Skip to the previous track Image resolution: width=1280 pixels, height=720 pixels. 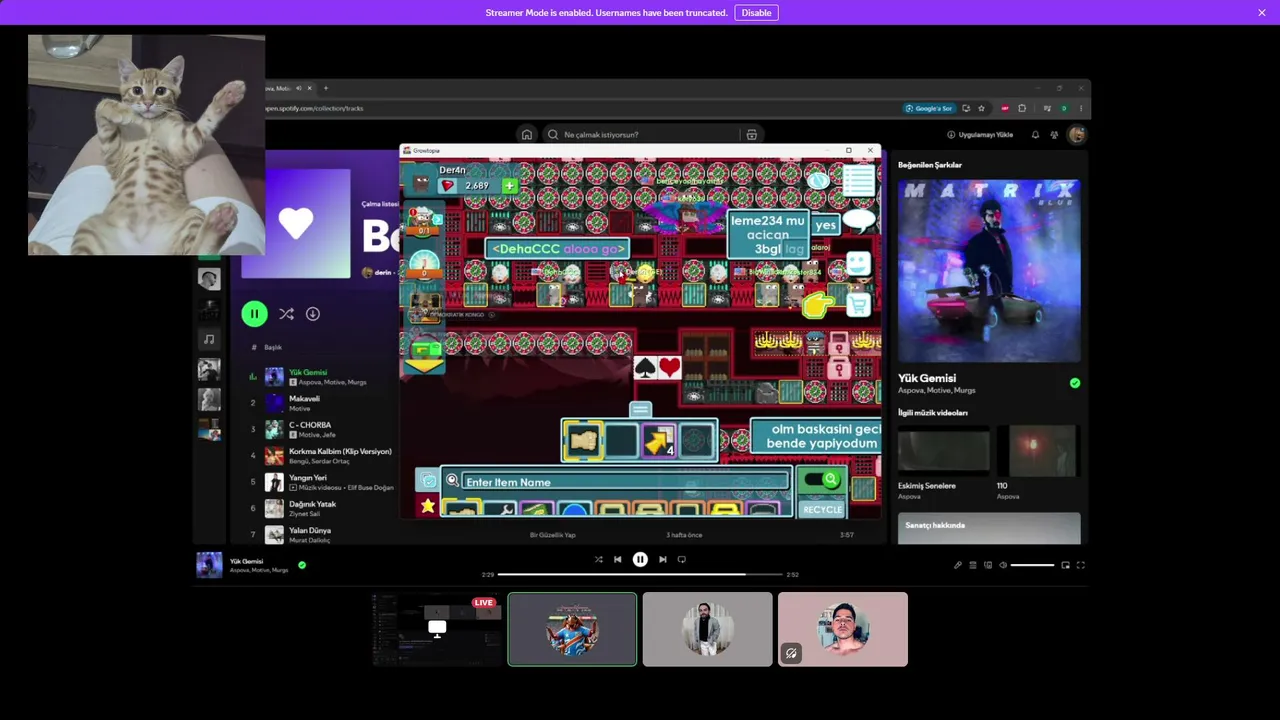point(618,560)
